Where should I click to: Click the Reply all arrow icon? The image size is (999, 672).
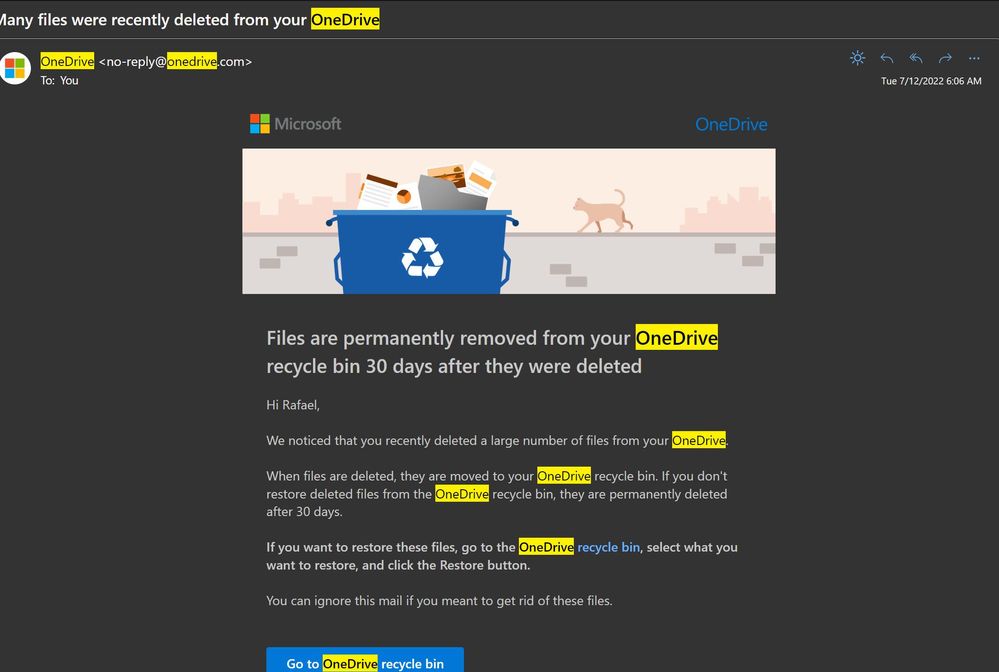(916, 58)
